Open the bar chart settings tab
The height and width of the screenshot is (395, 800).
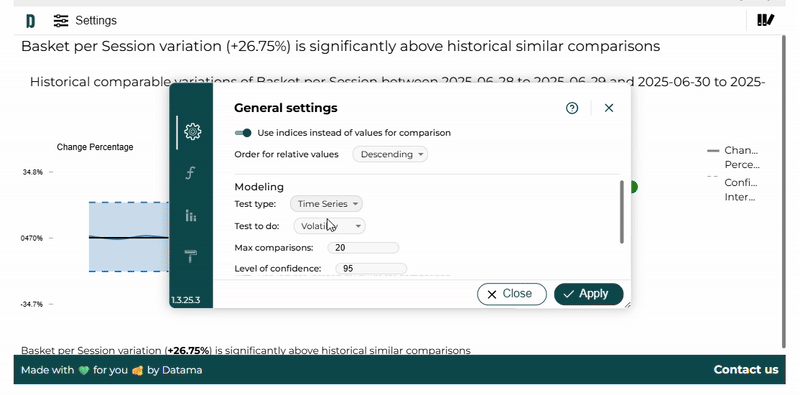[191, 215]
